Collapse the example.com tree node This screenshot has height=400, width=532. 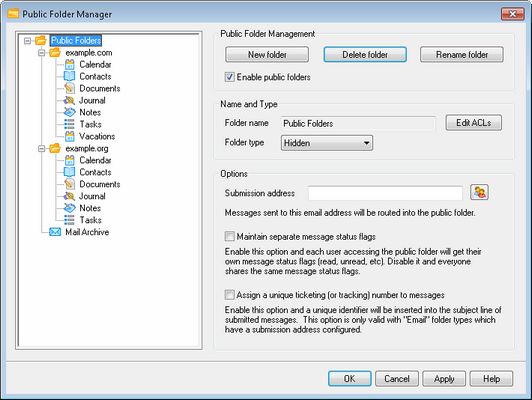click(41, 53)
